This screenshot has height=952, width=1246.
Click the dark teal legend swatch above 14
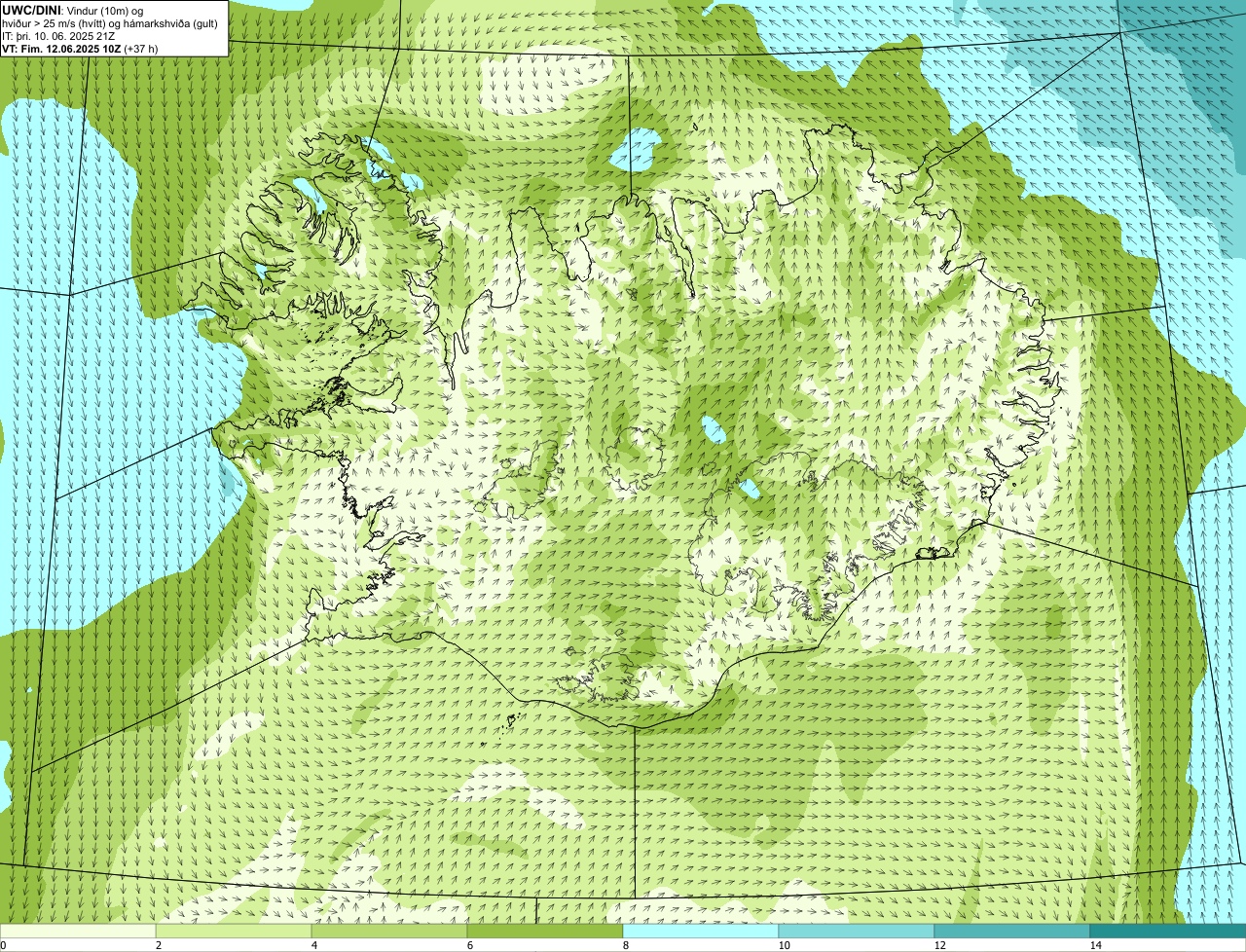[x=1168, y=931]
